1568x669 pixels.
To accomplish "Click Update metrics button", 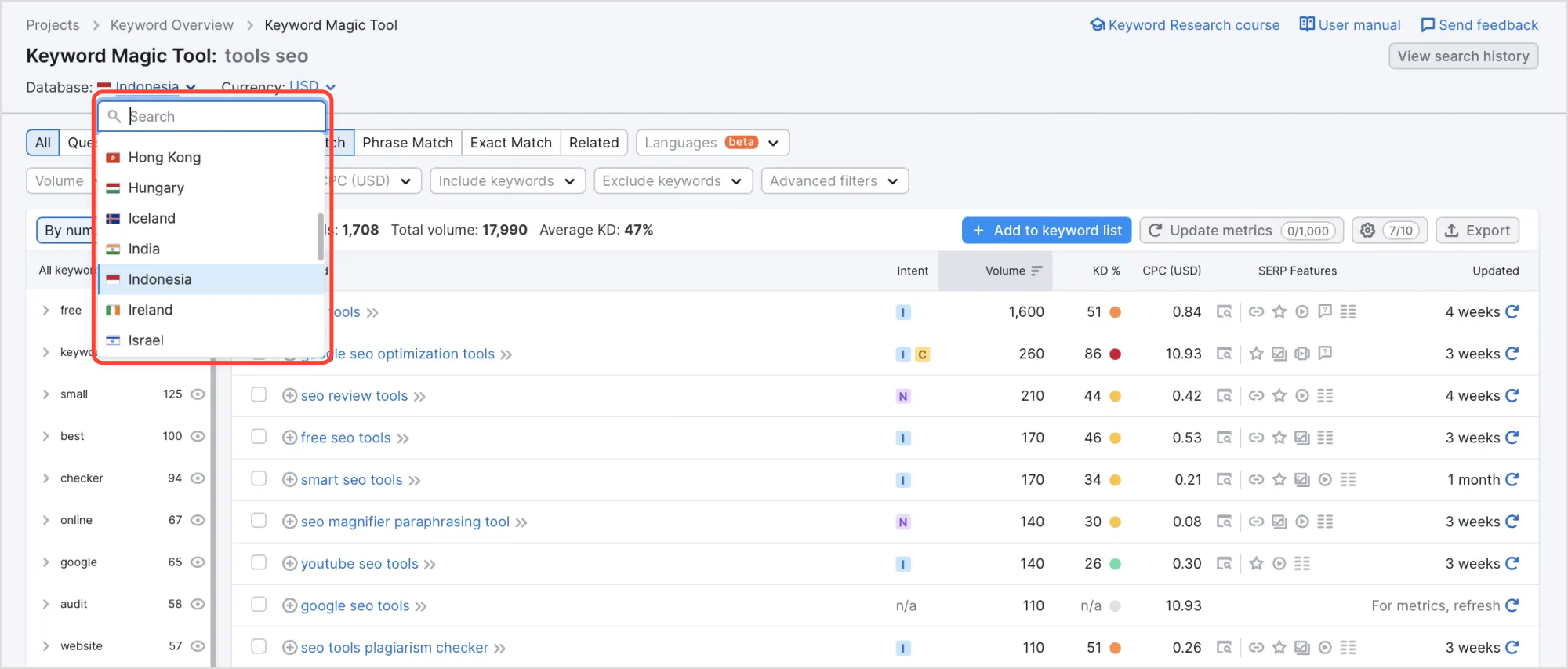I will pos(1242,231).
